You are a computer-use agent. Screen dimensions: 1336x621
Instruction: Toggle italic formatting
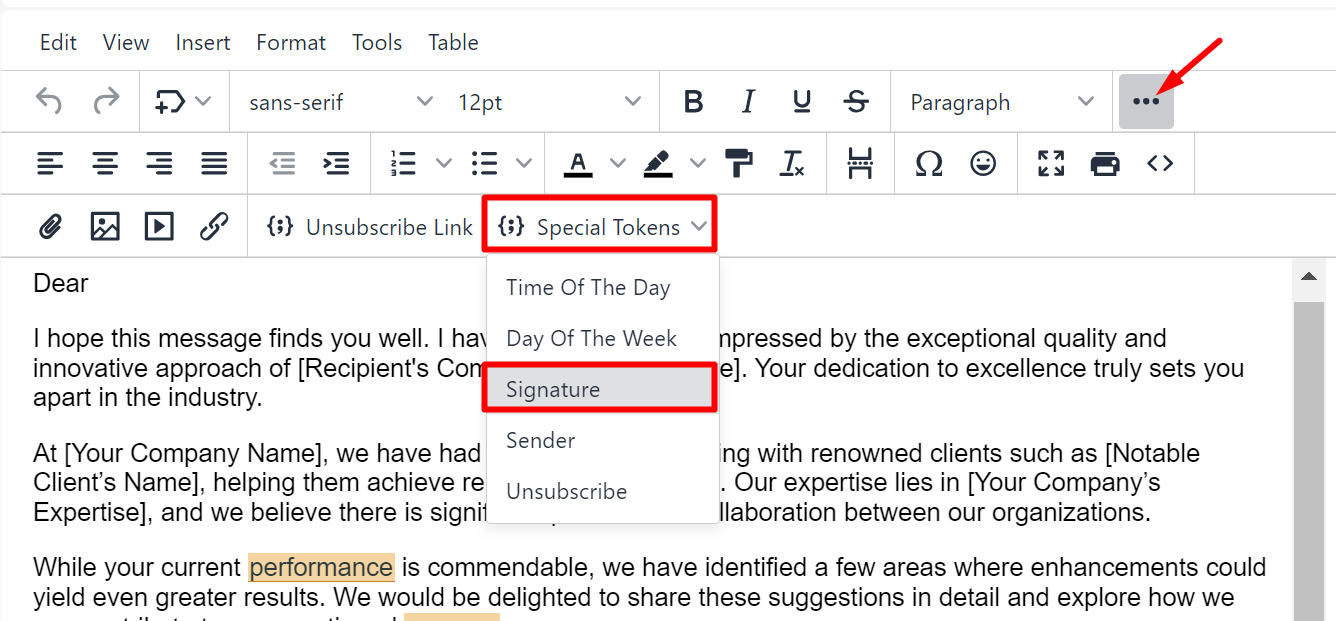point(747,102)
